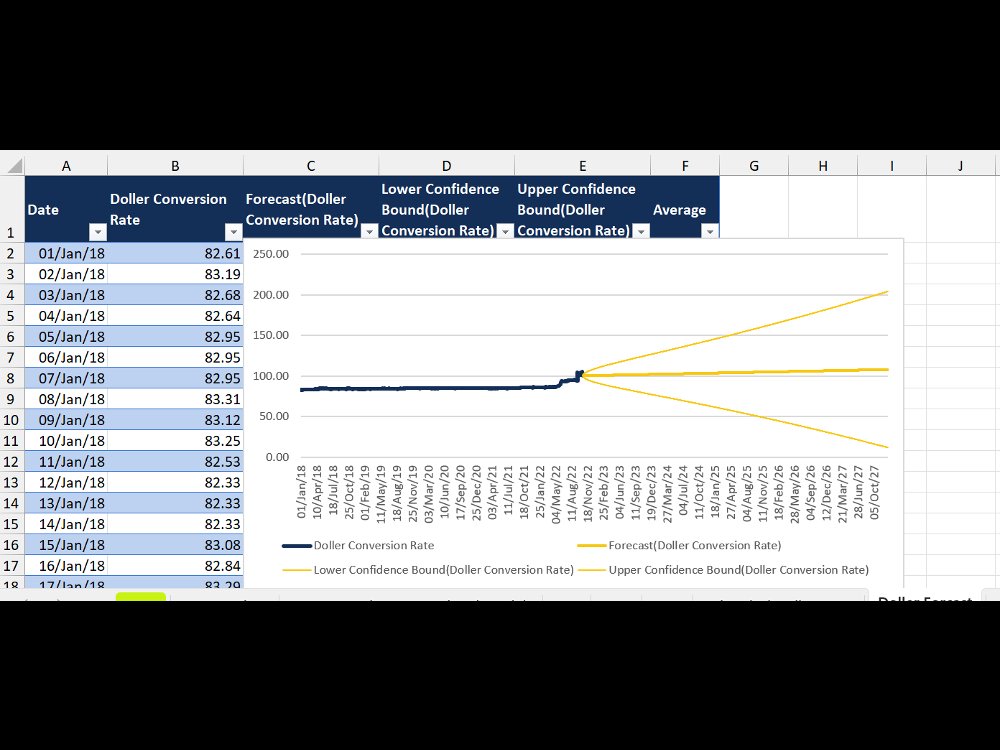Click the cell with date 05/Jan/18
This screenshot has height=750, width=1000.
tap(66, 337)
